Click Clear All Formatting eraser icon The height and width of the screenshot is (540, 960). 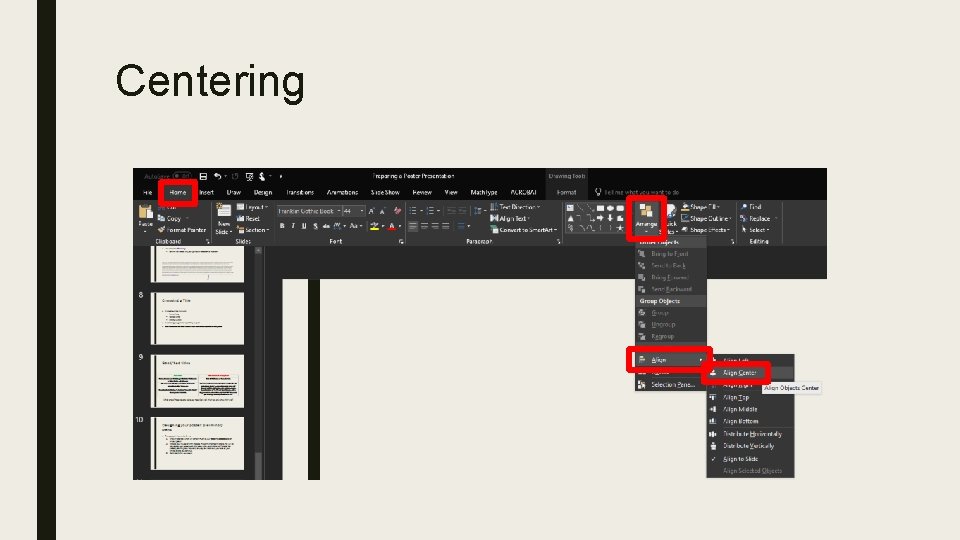[397, 211]
